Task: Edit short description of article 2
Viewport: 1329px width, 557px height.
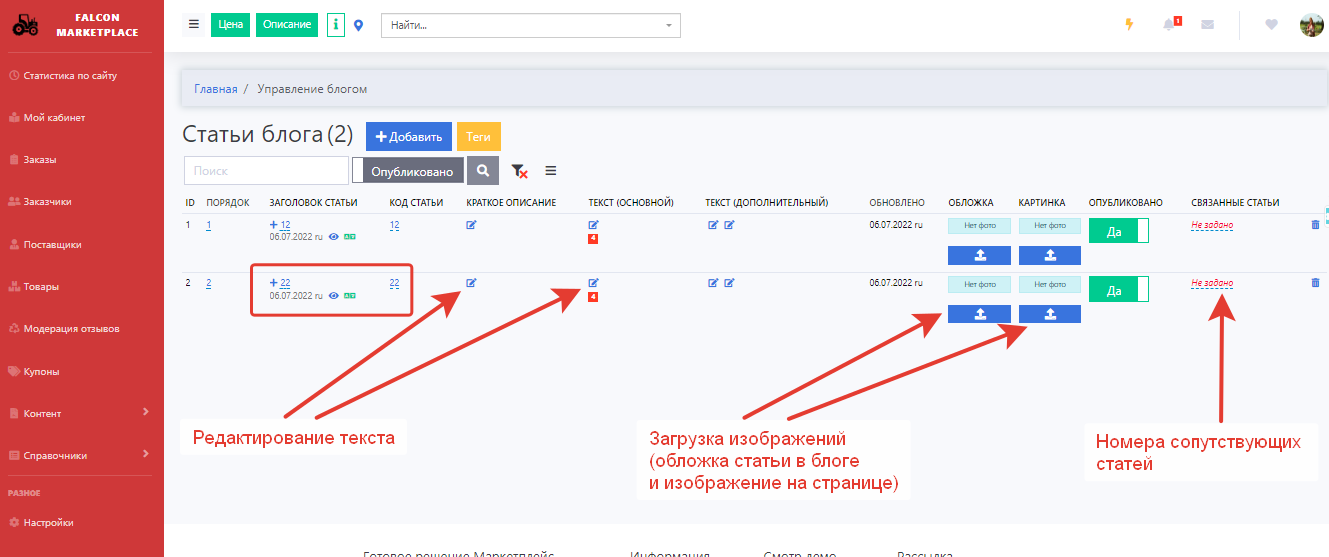Action: 471,283
